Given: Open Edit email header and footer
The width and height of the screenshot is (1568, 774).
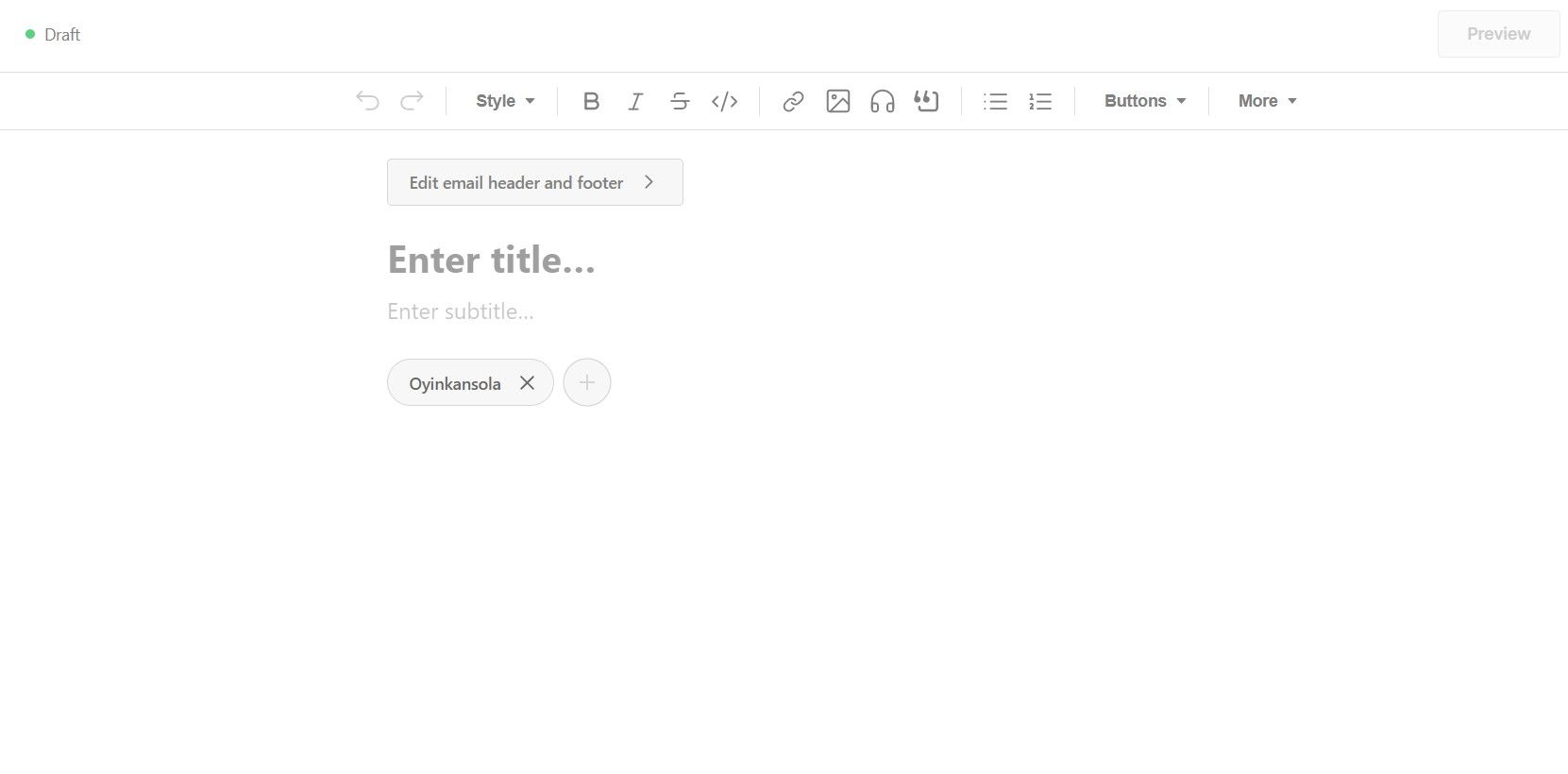Looking at the screenshot, I should [x=535, y=182].
